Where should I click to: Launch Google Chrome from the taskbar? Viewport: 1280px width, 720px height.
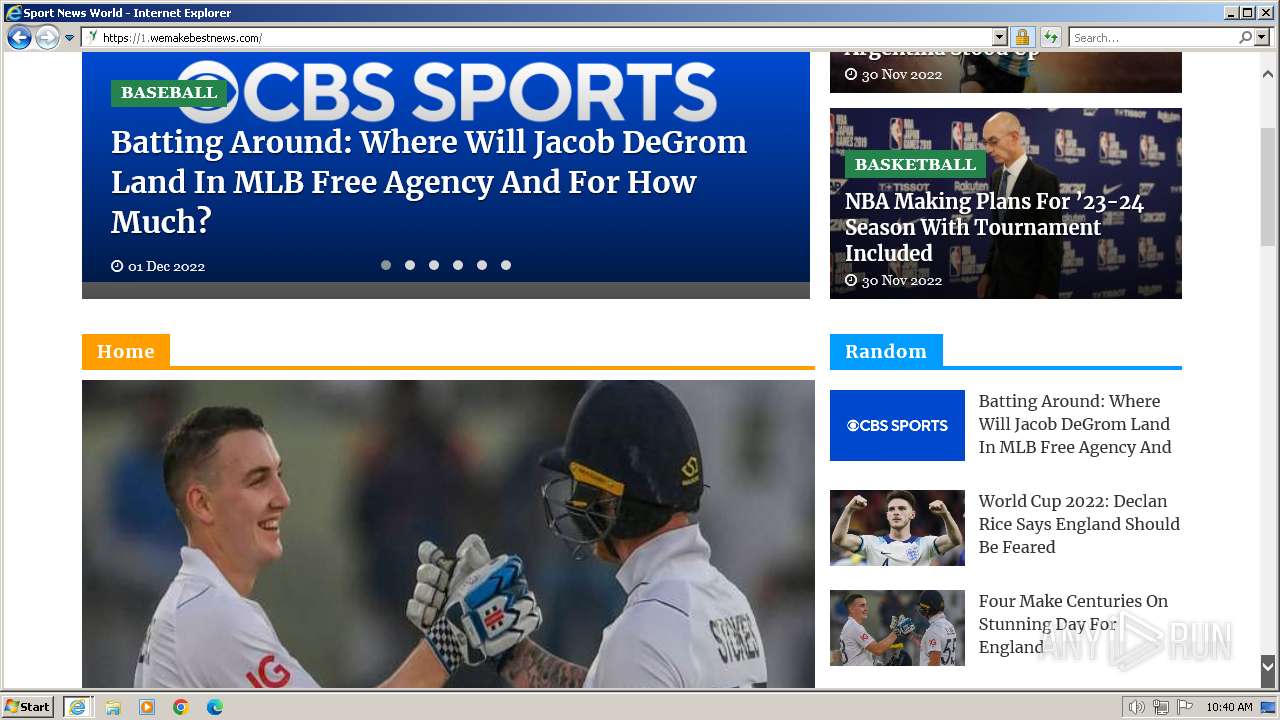click(181, 707)
